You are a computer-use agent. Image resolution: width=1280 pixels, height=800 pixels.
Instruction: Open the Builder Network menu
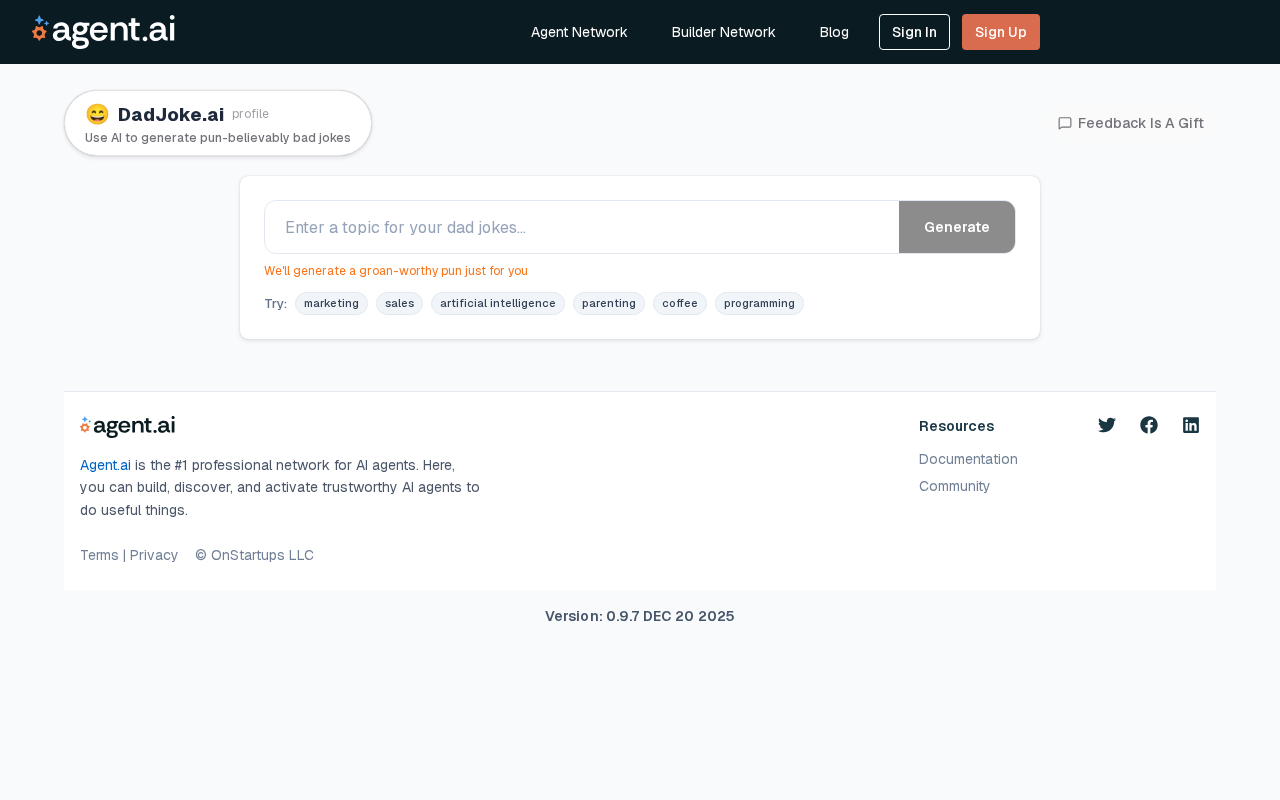click(724, 32)
